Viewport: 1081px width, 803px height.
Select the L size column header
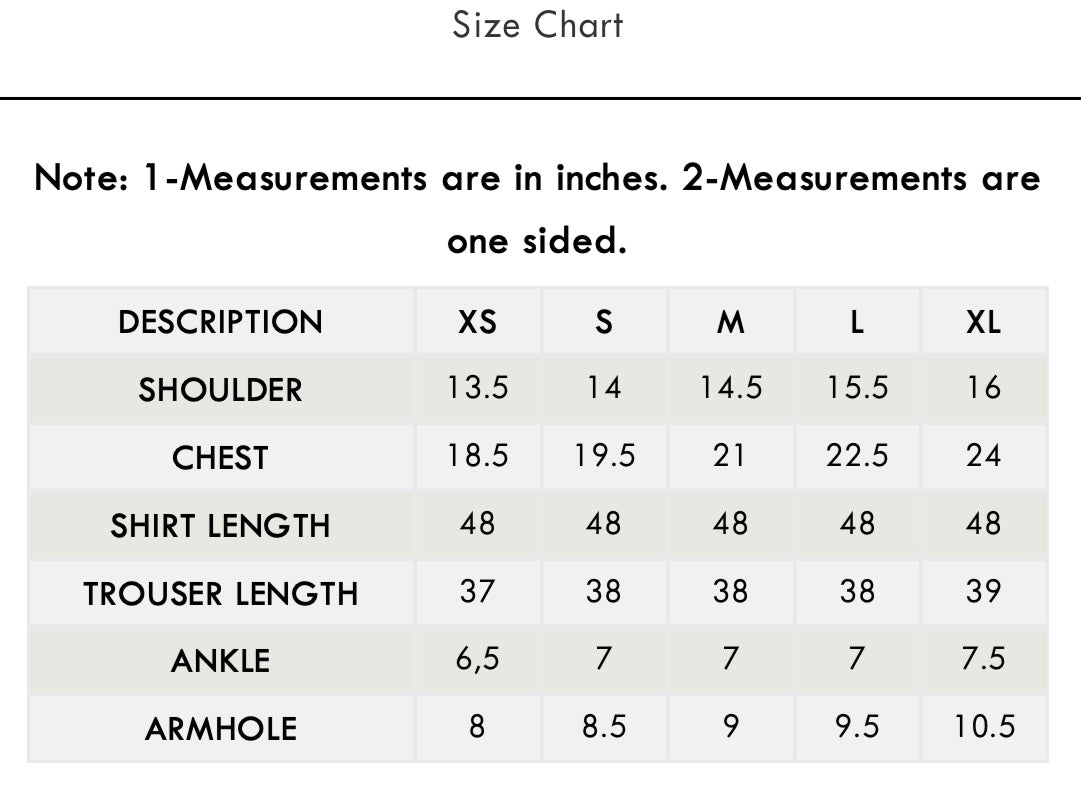pos(857,322)
